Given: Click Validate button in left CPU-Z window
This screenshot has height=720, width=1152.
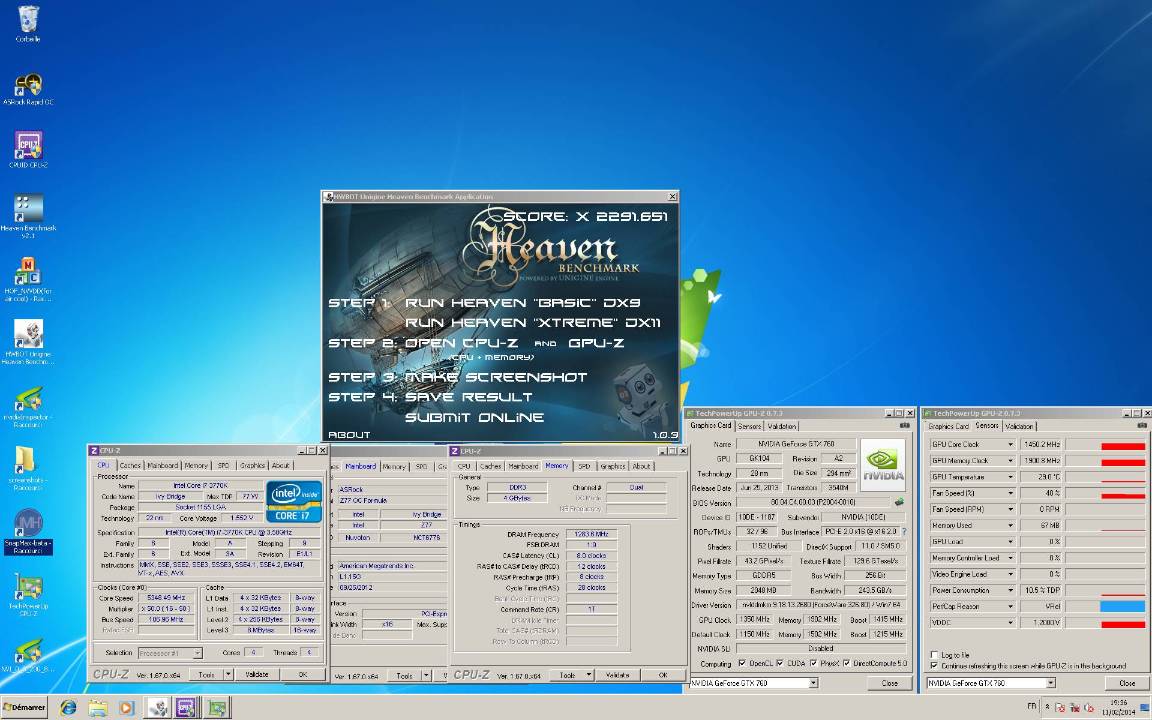Looking at the screenshot, I should tap(256, 674).
